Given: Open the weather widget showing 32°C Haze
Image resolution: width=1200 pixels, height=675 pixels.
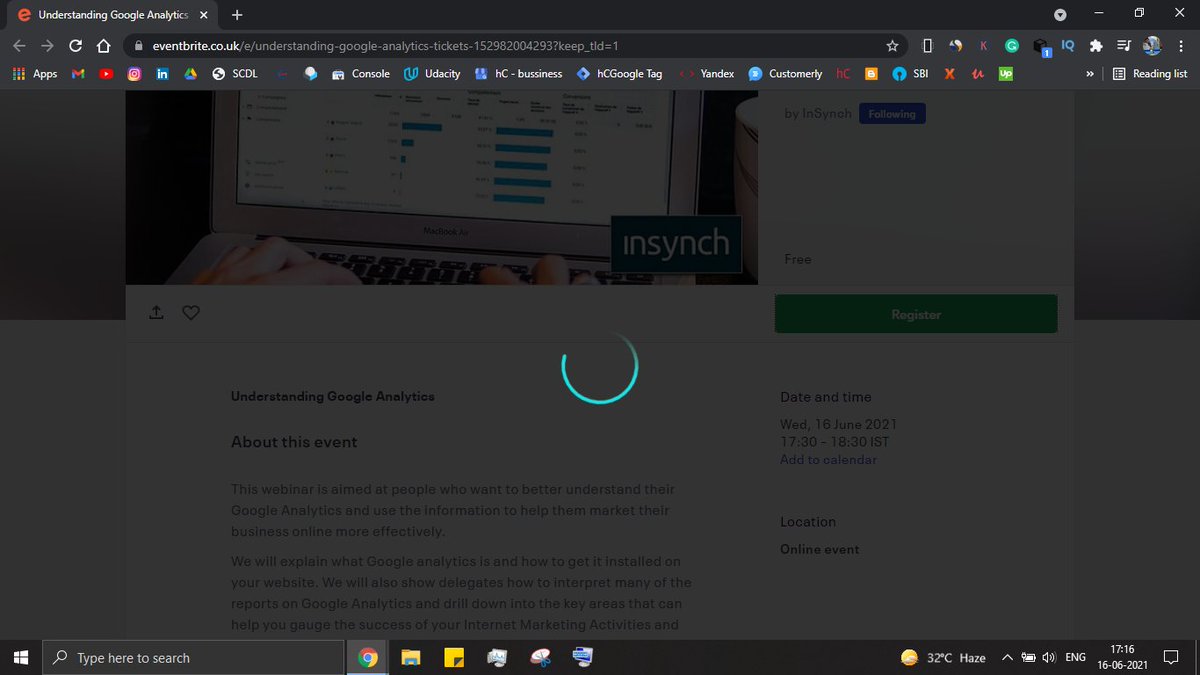Looking at the screenshot, I should click(x=944, y=658).
